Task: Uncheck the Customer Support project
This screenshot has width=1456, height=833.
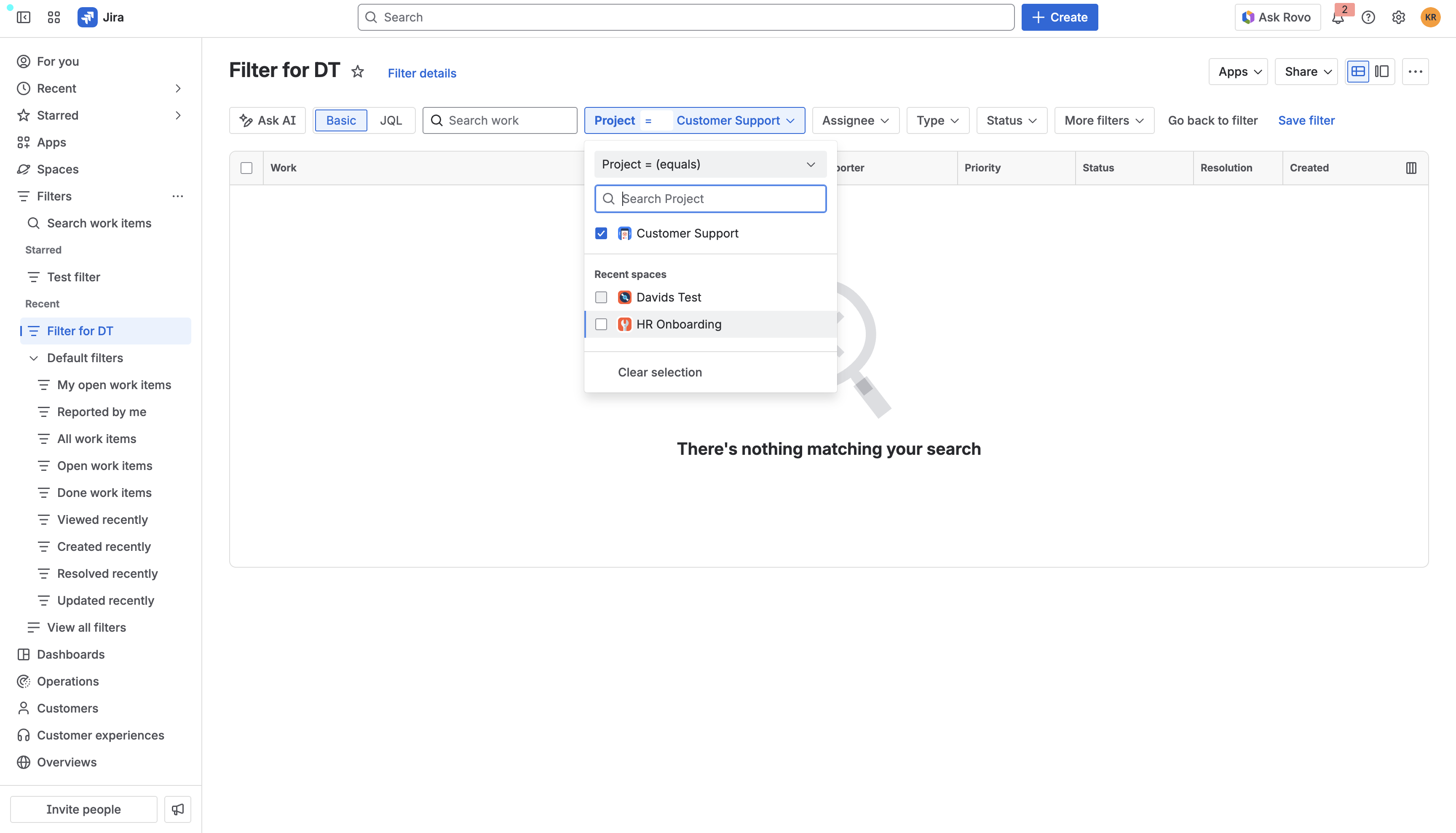Action: tap(601, 233)
